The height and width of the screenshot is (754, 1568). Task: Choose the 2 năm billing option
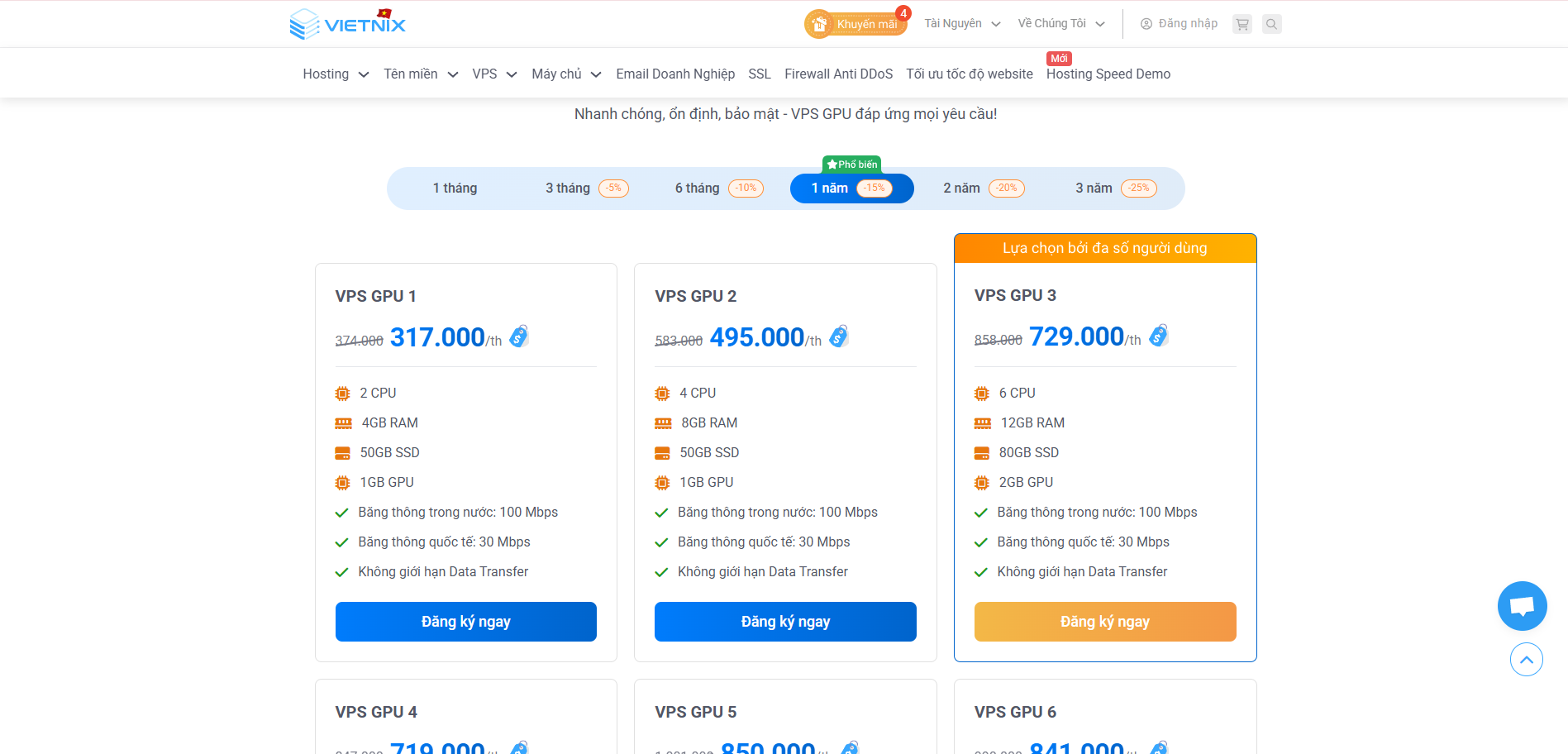pos(983,188)
